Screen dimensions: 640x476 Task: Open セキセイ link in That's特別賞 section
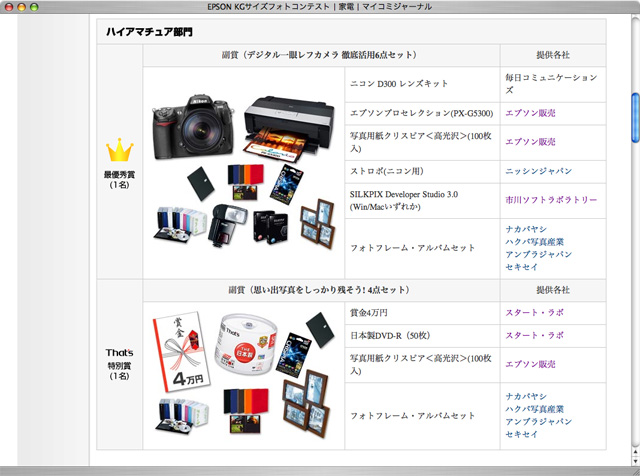522,434
